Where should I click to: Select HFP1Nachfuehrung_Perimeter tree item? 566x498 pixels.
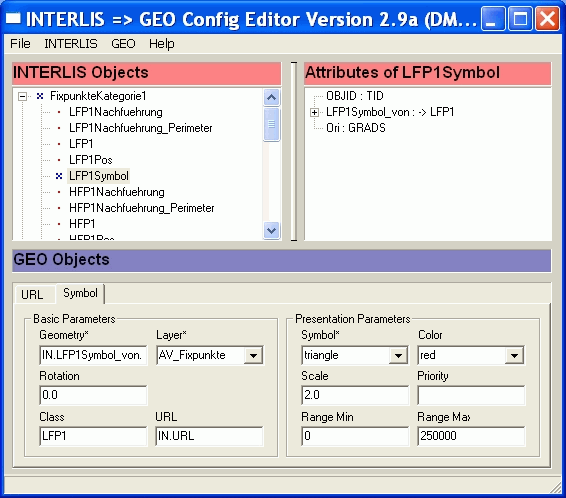point(142,208)
